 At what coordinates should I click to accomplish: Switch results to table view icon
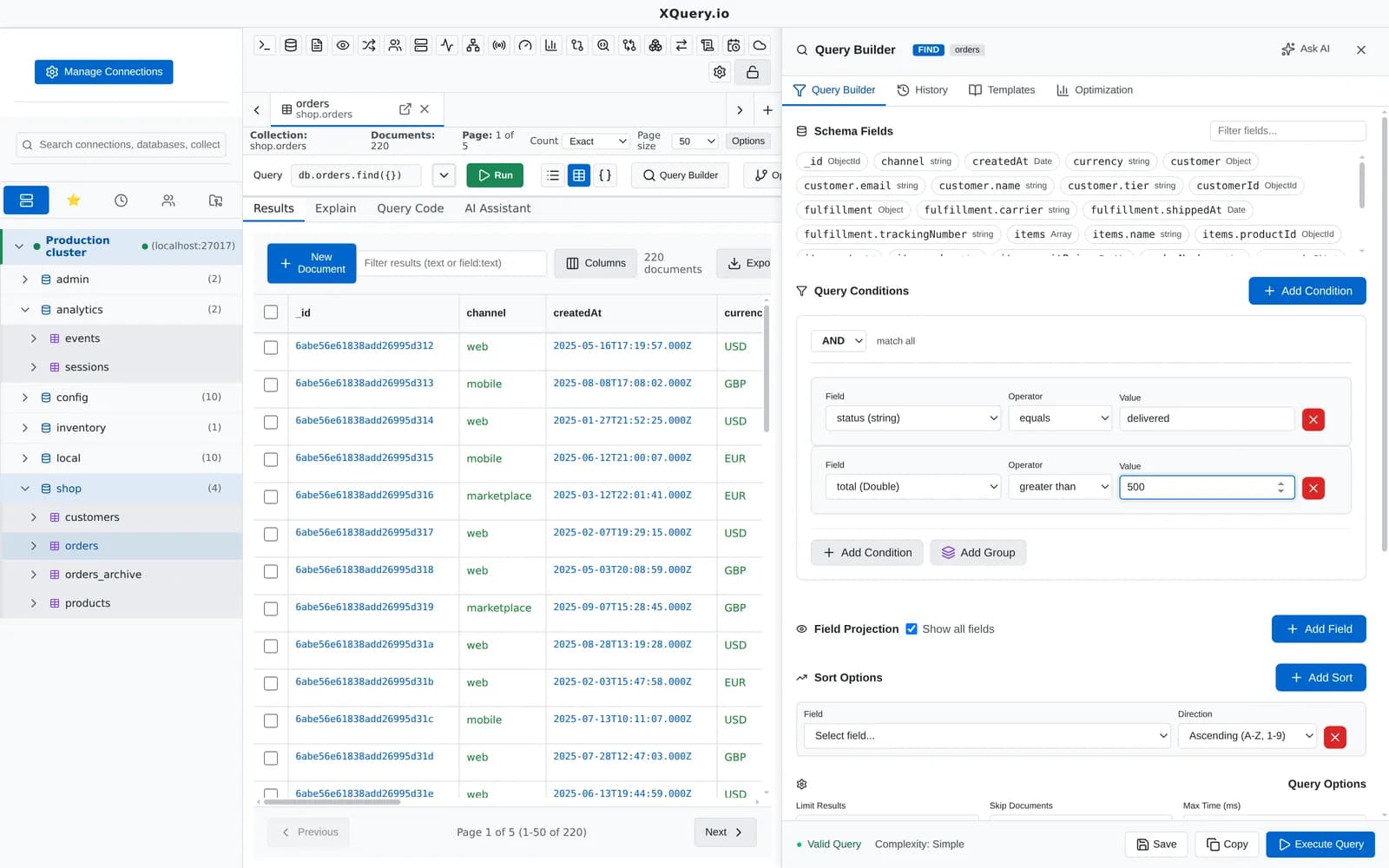coord(579,175)
